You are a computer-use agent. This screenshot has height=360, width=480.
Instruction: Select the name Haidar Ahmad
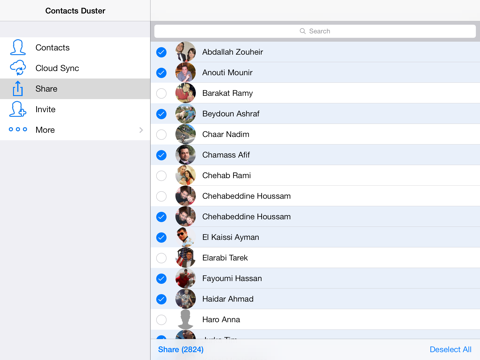pos(228,299)
